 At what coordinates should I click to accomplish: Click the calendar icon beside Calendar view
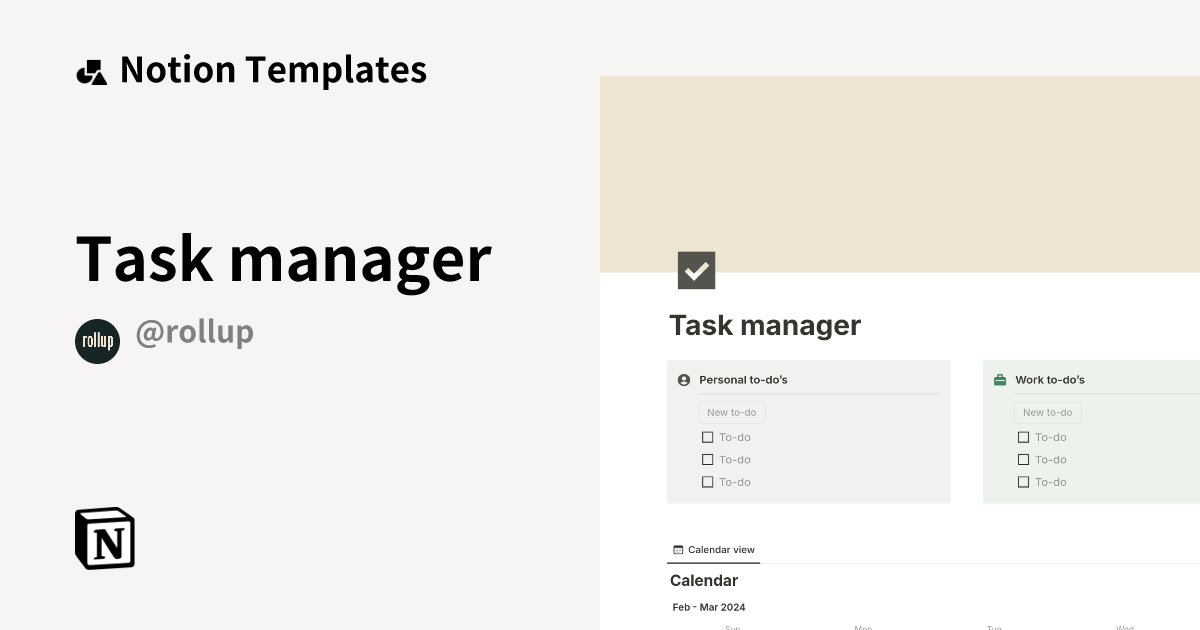pyautogui.click(x=678, y=549)
